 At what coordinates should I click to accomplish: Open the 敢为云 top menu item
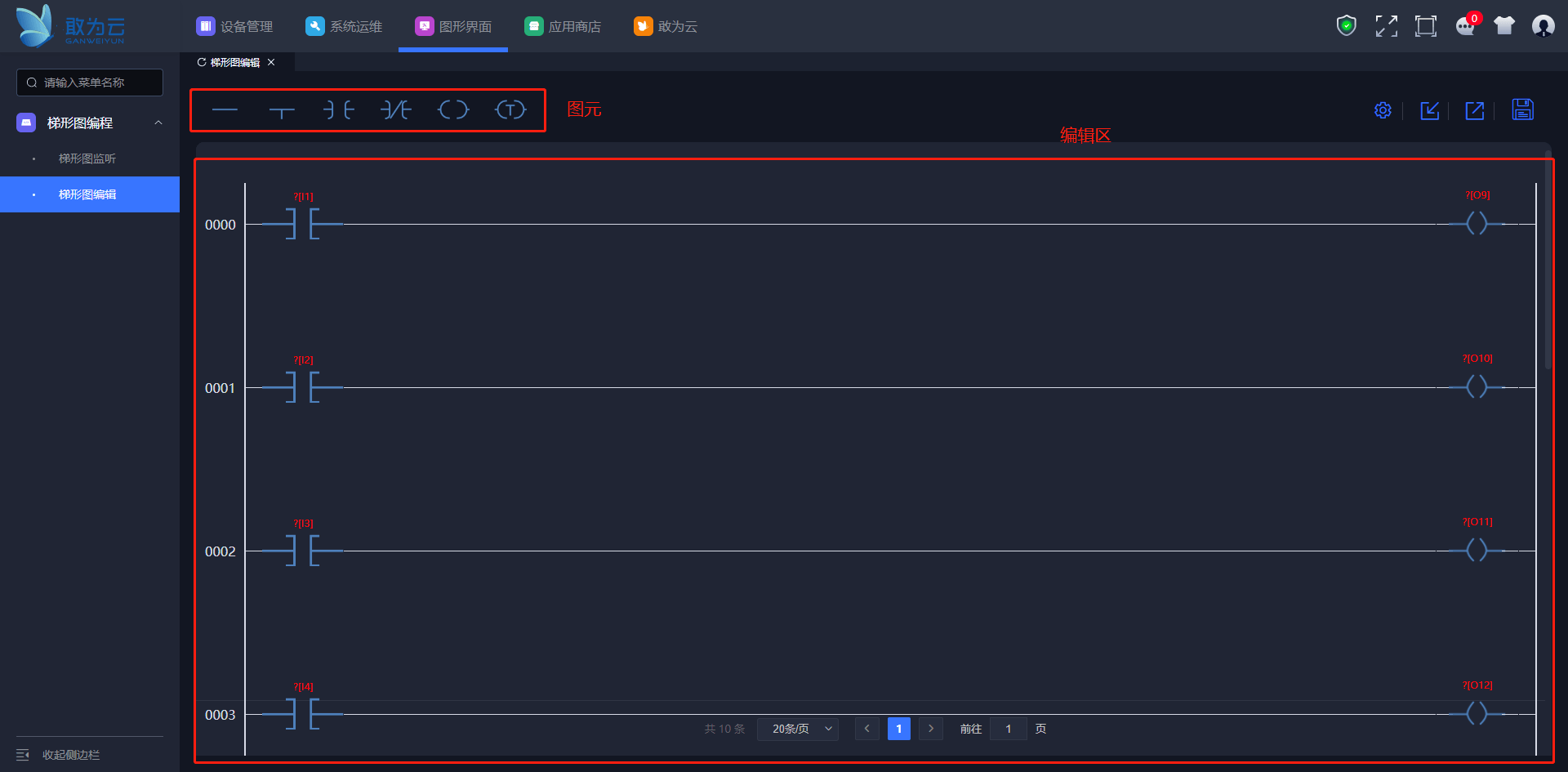coord(666,26)
